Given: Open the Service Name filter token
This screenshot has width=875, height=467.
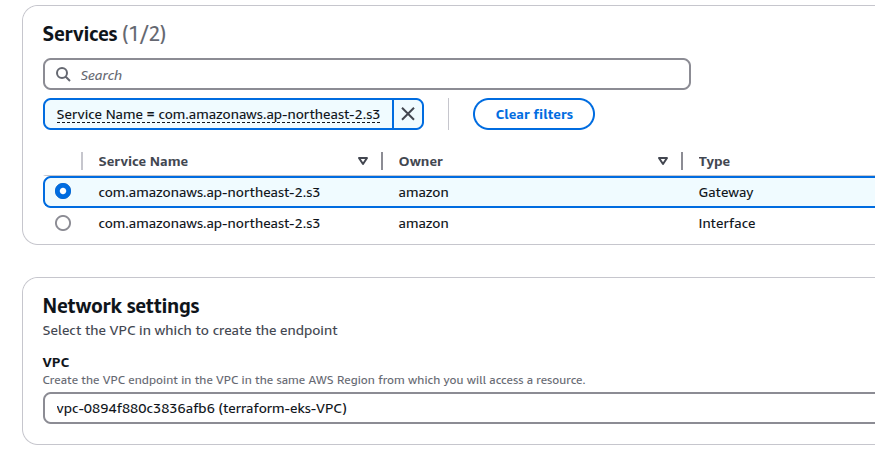Looking at the screenshot, I should tap(218, 114).
